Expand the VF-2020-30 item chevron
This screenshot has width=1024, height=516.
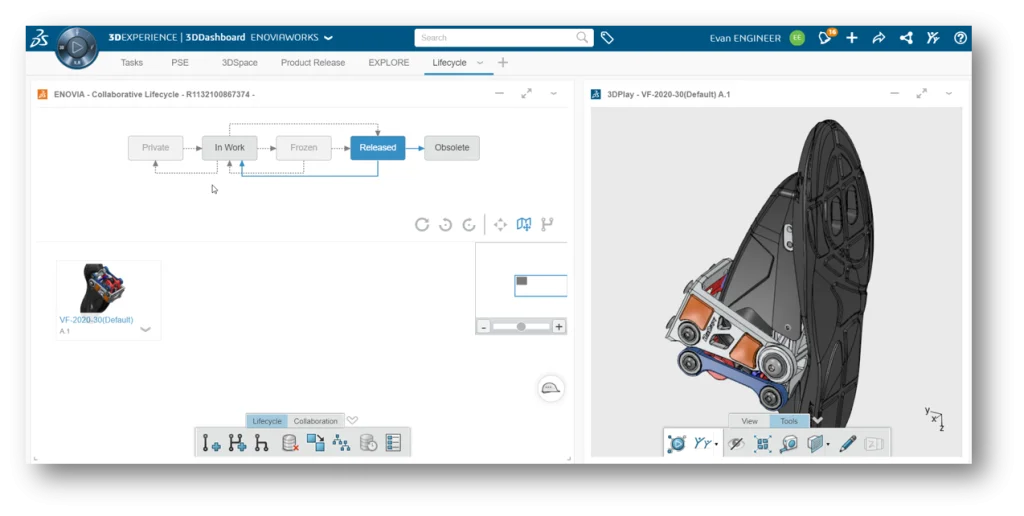pos(146,329)
